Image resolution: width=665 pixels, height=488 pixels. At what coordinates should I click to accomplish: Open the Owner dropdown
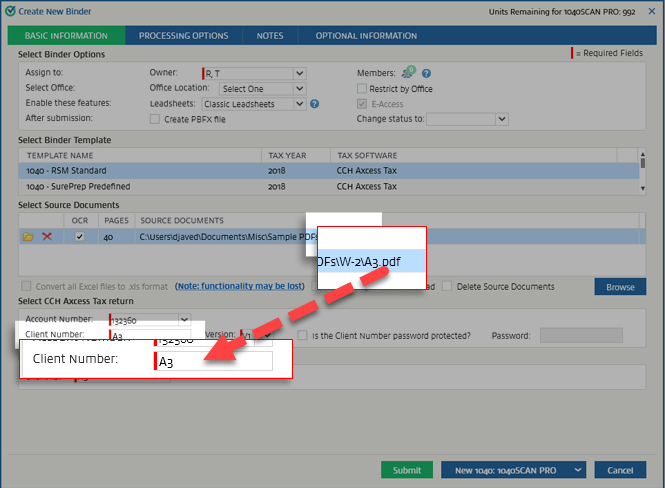point(299,73)
